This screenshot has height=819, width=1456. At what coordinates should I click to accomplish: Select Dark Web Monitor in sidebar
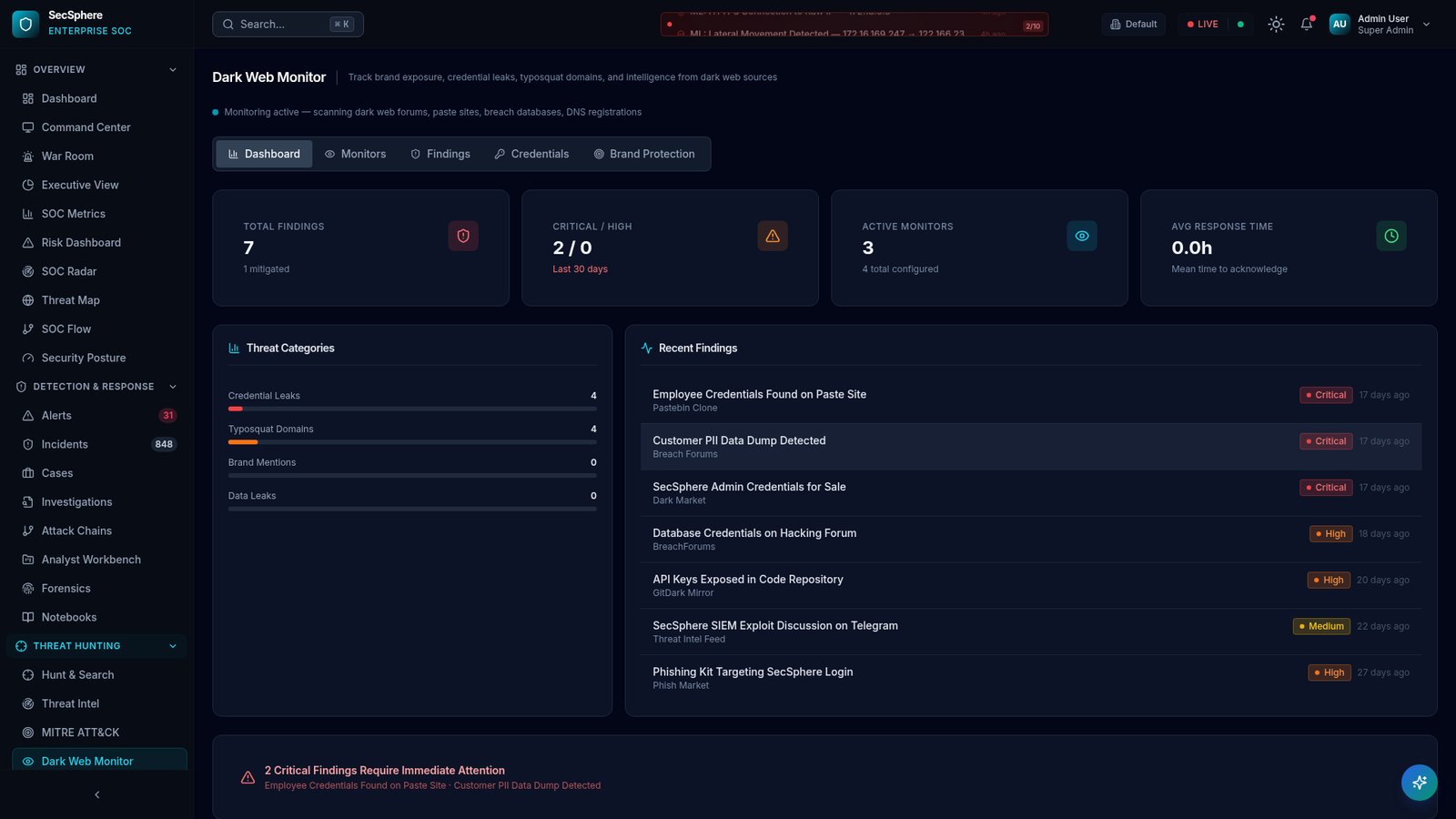[x=99, y=761]
